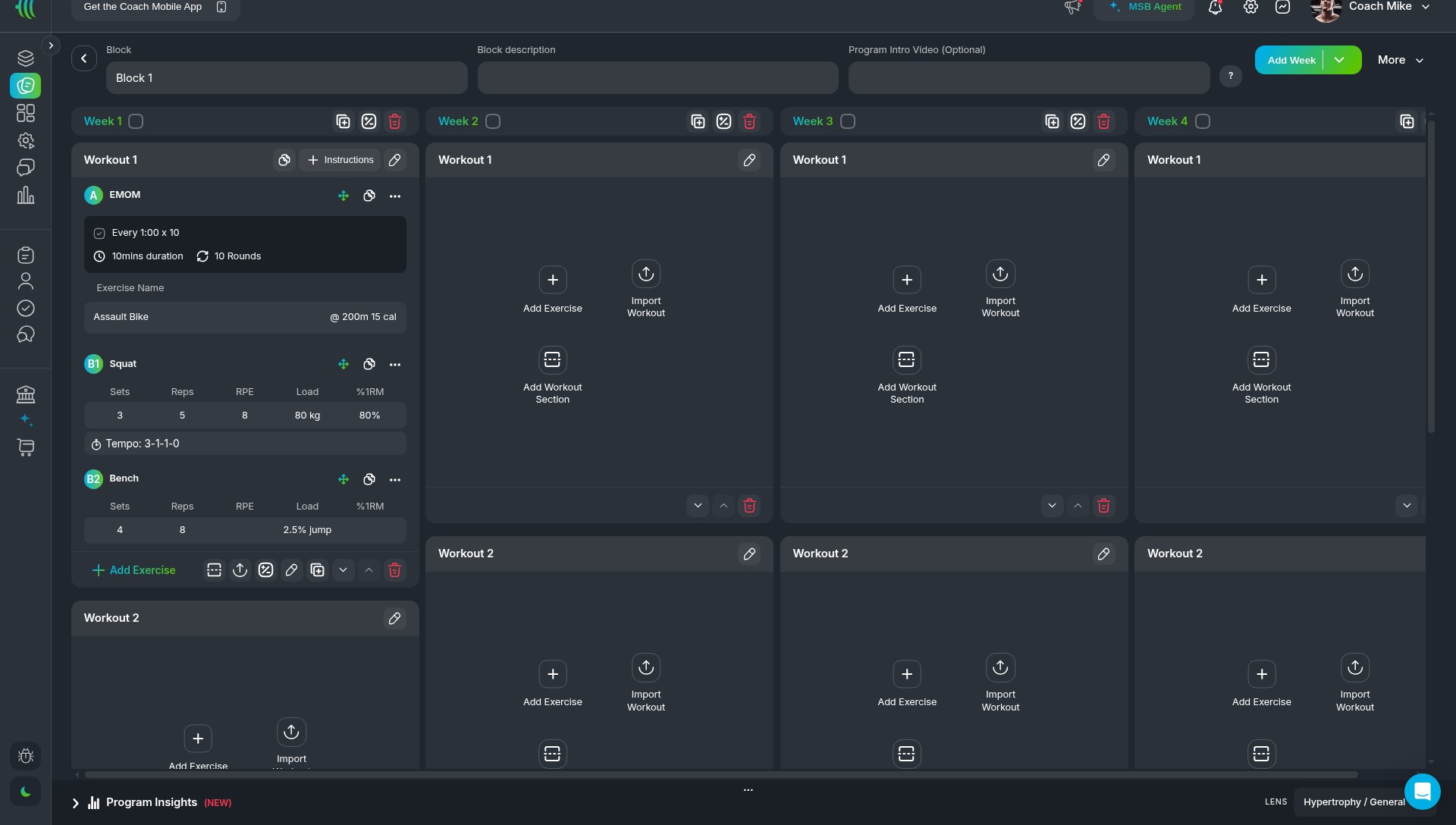Open notifications bell icon
This screenshot has width=1456, height=825.
coord(1215,8)
